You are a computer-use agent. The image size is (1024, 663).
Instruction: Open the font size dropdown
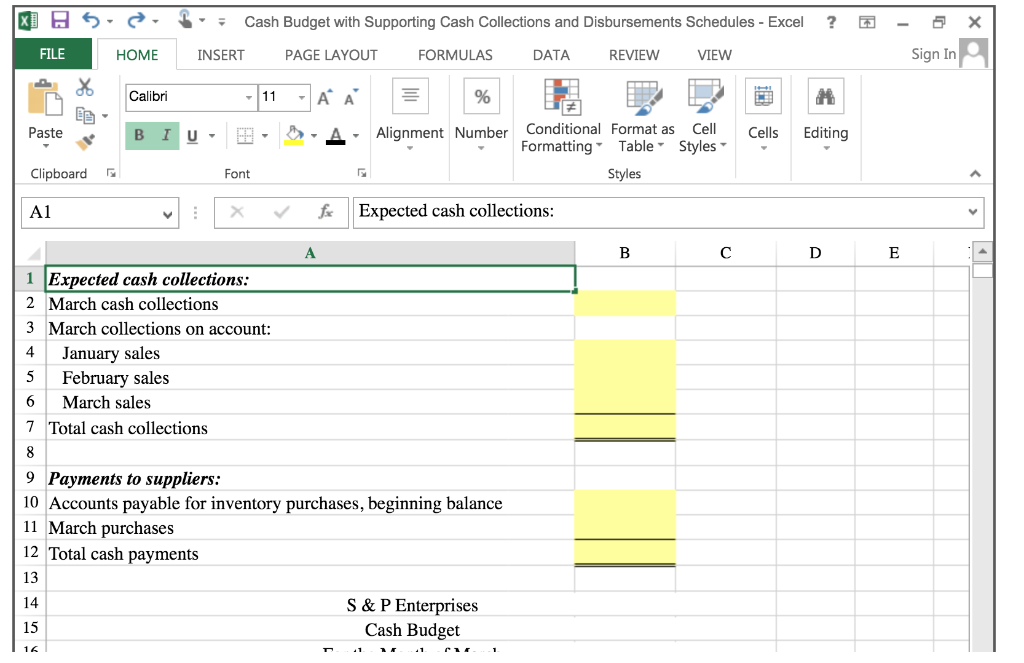[x=301, y=97]
